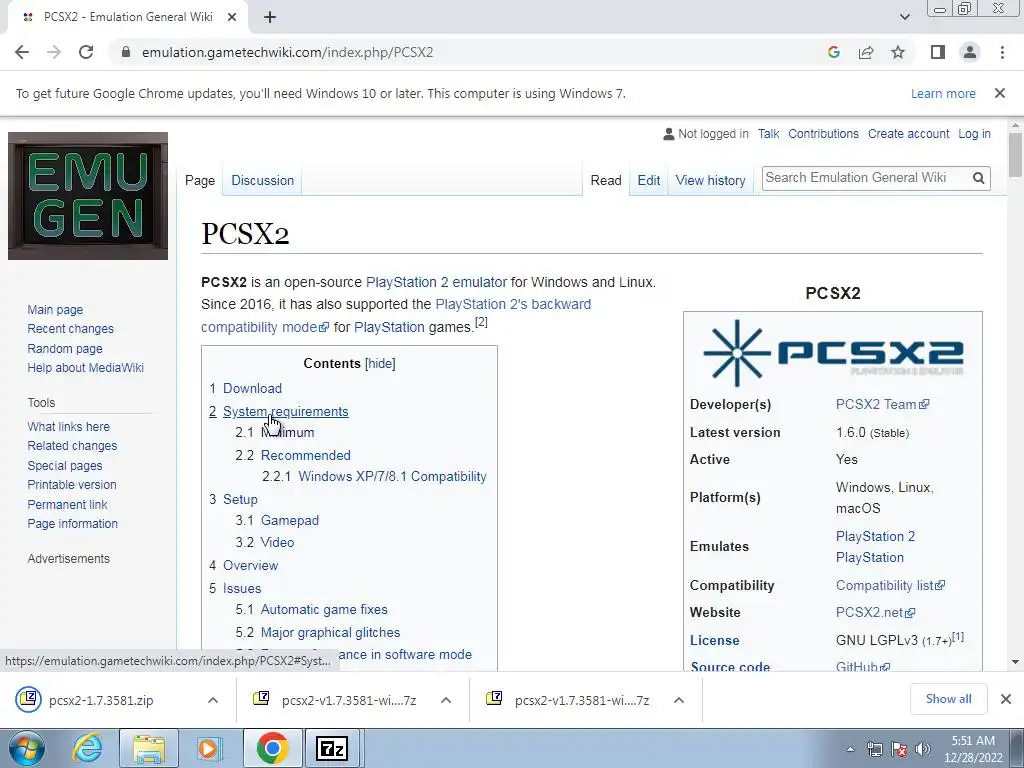Viewport: 1024px width, 768px height.
Task: Open the Edit tab
Action: point(648,180)
